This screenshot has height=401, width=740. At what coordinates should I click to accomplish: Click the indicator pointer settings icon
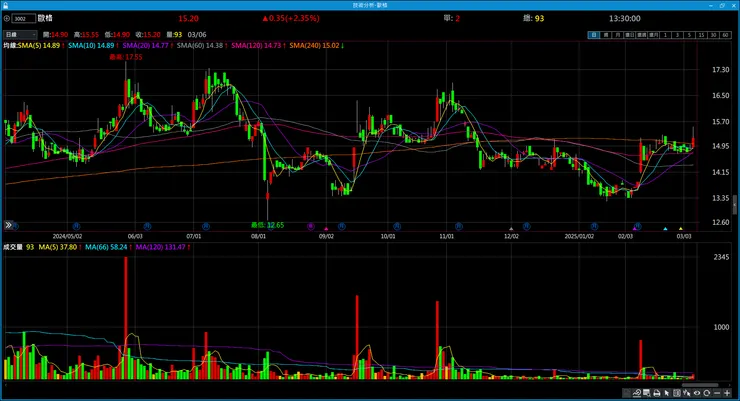pyautogui.click(x=687, y=393)
